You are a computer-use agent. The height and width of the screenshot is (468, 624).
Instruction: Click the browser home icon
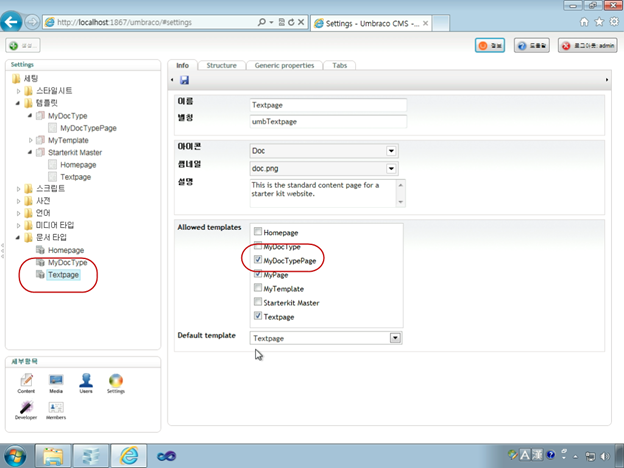click(584, 22)
